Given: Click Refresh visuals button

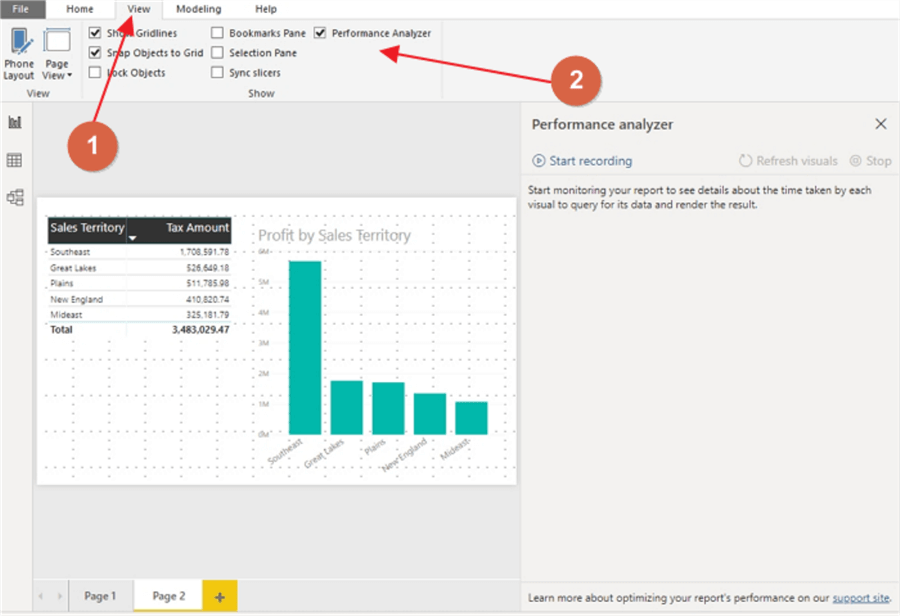Looking at the screenshot, I should [x=788, y=161].
